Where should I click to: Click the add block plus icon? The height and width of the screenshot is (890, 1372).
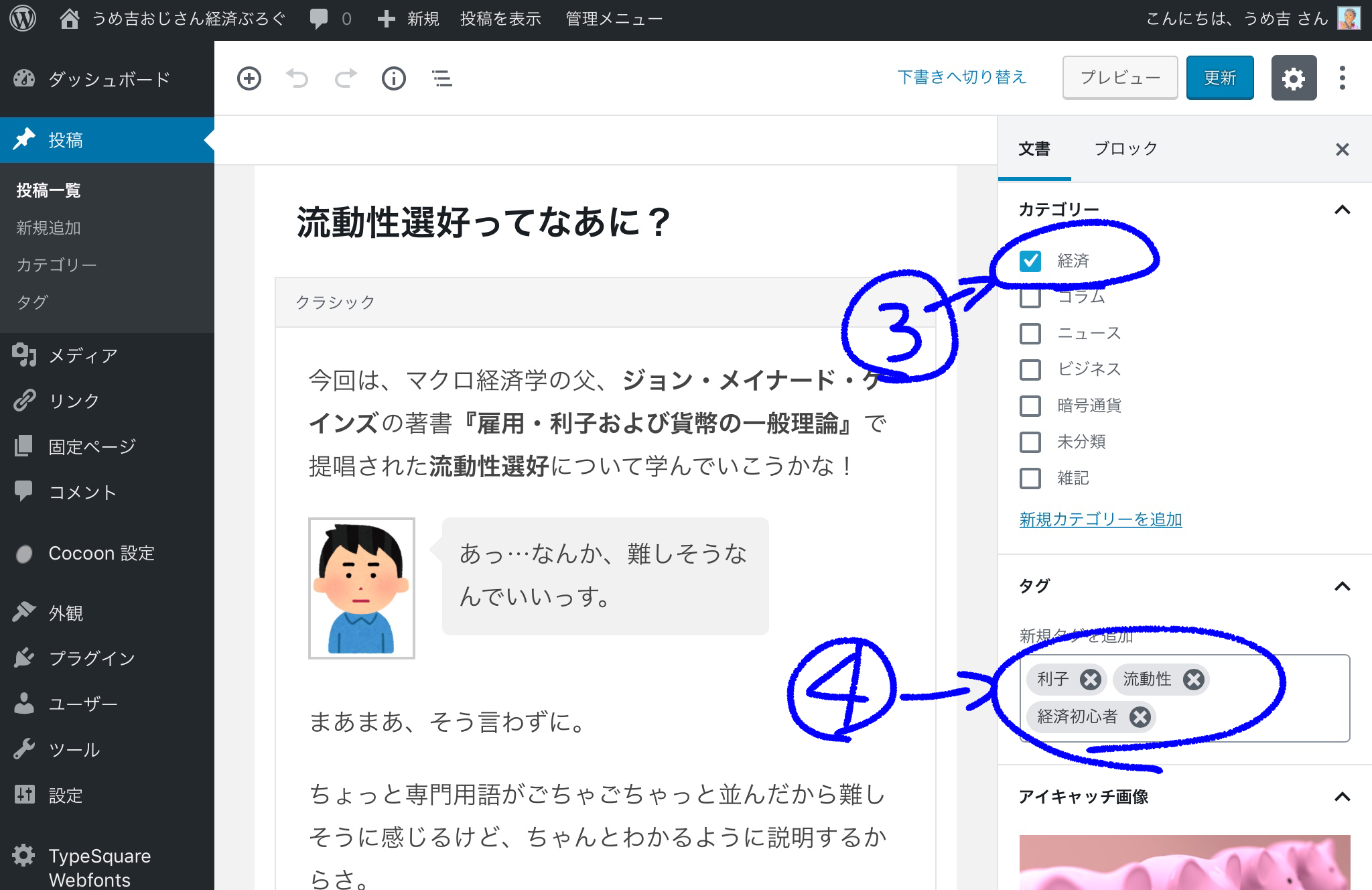249,78
